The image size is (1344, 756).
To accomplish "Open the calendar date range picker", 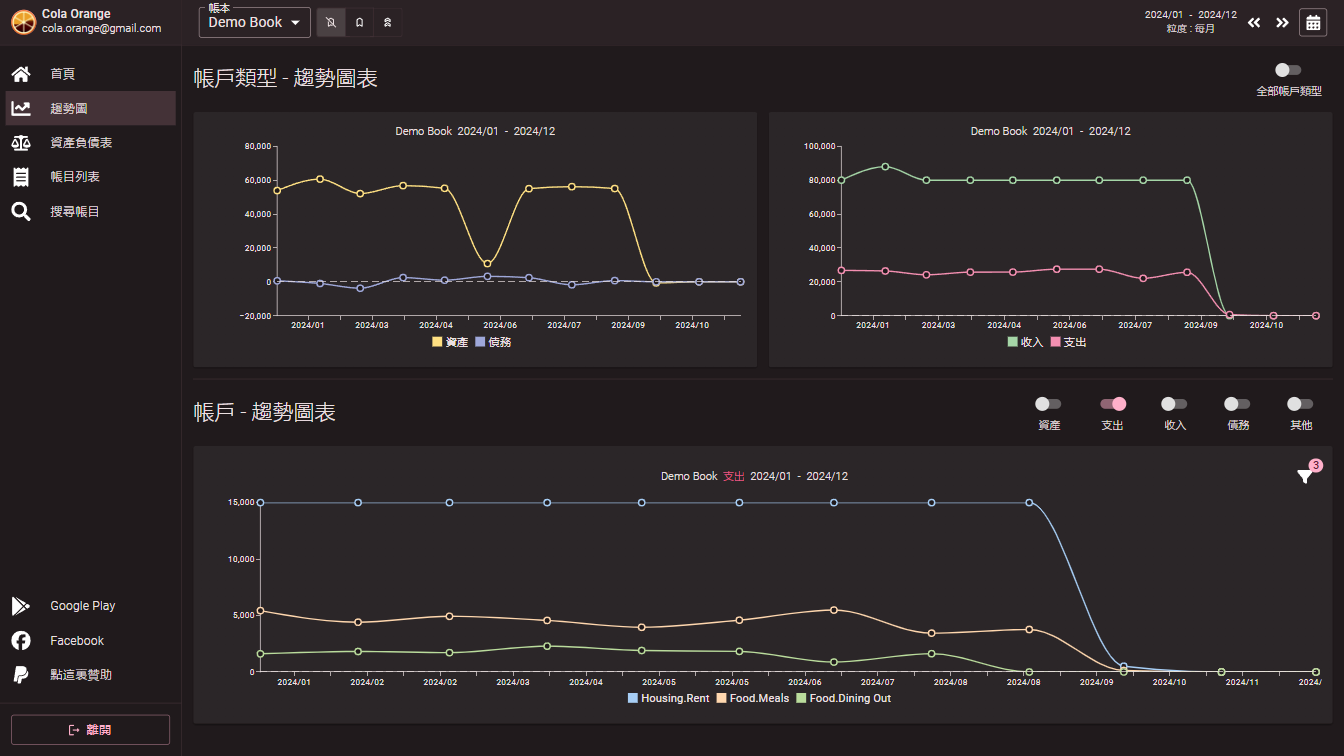I will 1312,22.
